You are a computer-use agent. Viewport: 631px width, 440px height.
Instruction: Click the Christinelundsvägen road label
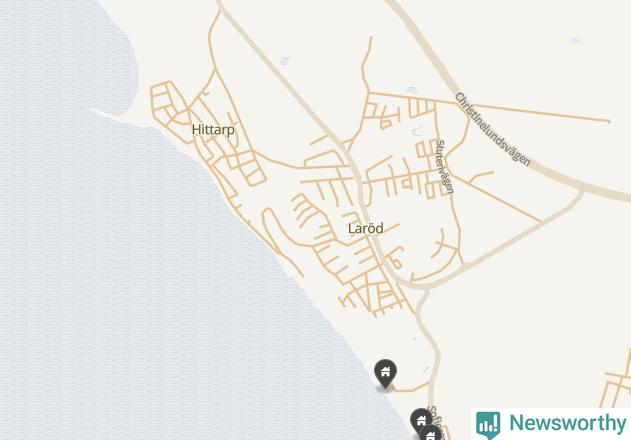coord(493,129)
